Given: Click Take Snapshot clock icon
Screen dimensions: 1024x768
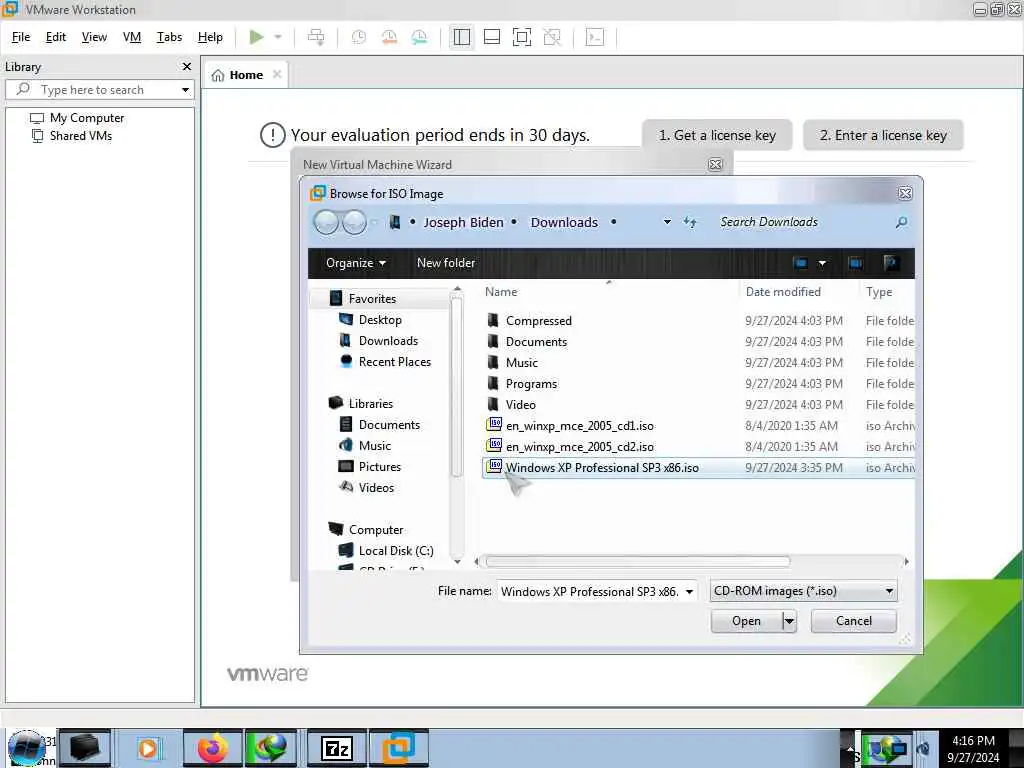Looking at the screenshot, I should point(359,37).
